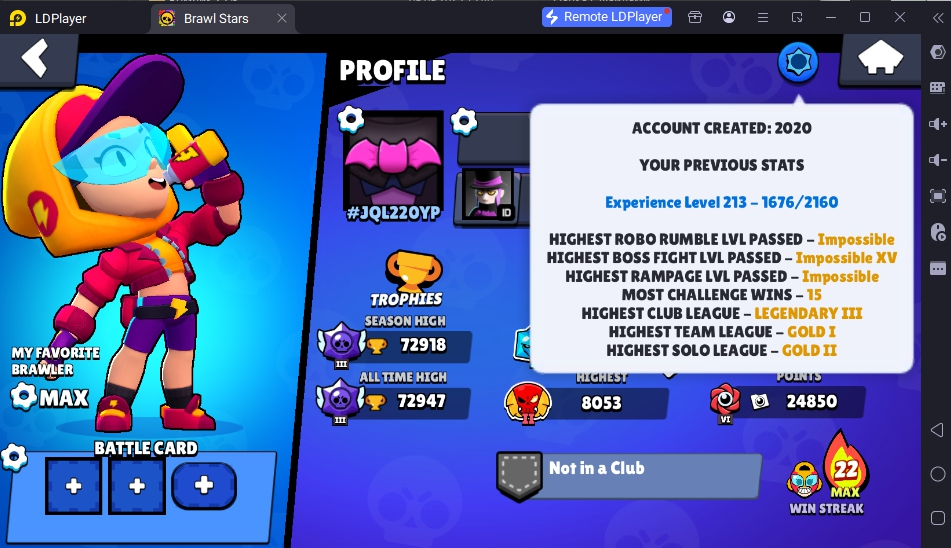Open the LDPlayer hamburger menu
This screenshot has height=548, width=951.
[763, 18]
